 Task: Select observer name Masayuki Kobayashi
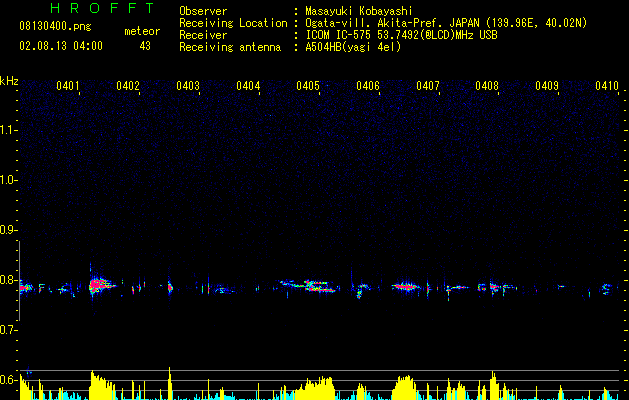point(359,11)
